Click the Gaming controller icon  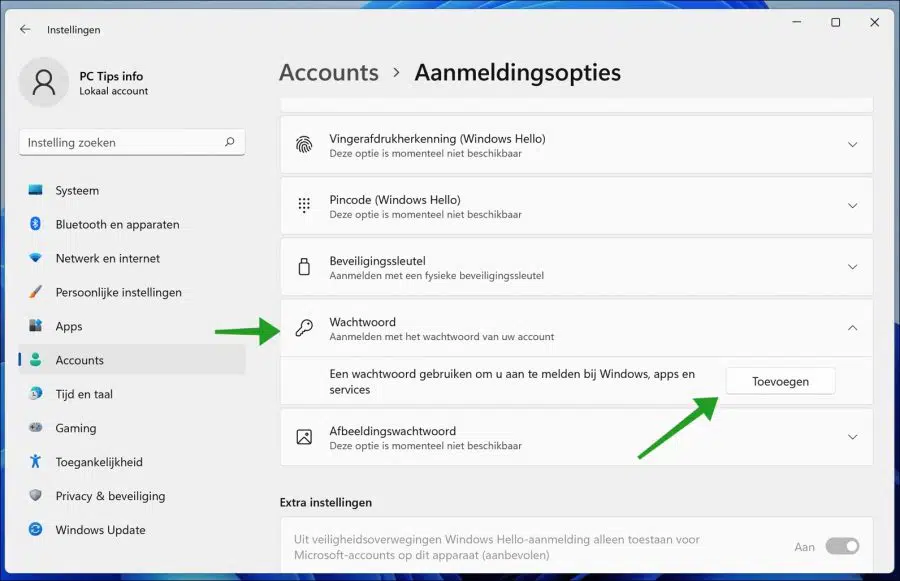pos(36,427)
